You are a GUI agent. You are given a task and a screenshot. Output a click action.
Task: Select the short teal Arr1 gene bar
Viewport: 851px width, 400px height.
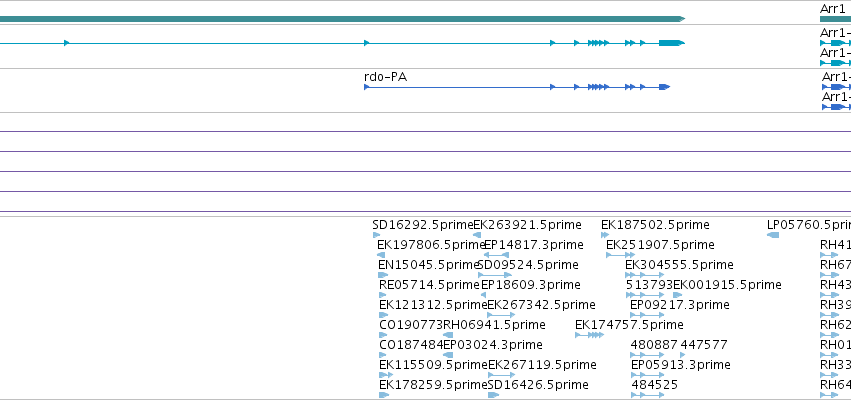[x=835, y=19]
